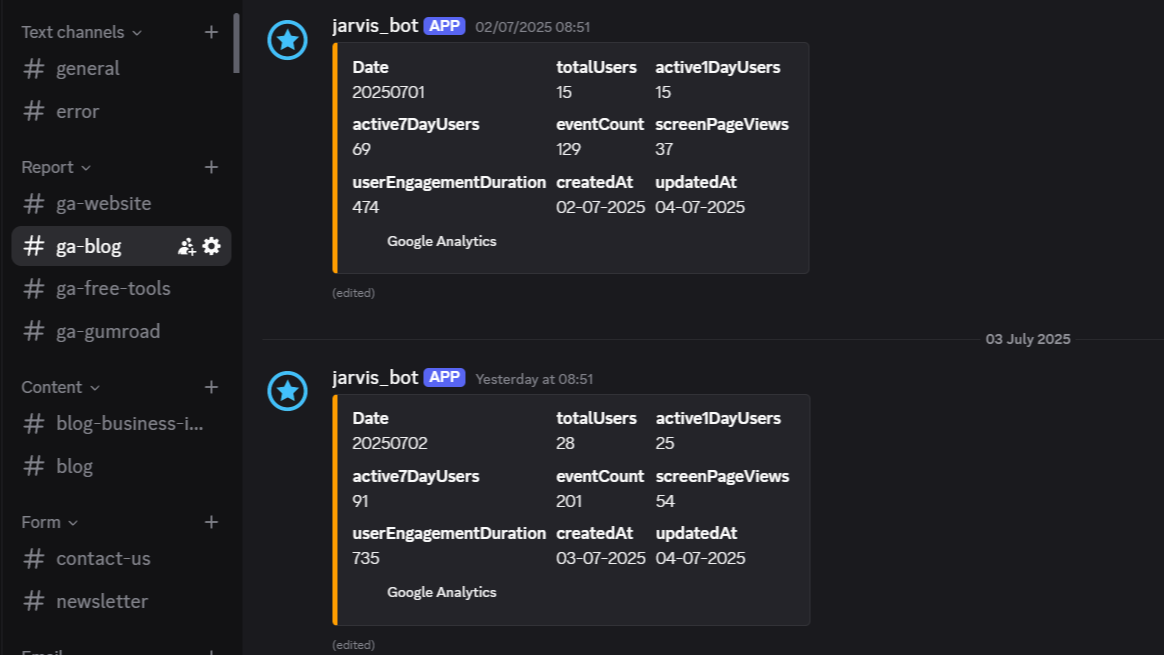This screenshot has height=655, width=1164.
Task: Click the Date value 20250702
Action: (390, 444)
